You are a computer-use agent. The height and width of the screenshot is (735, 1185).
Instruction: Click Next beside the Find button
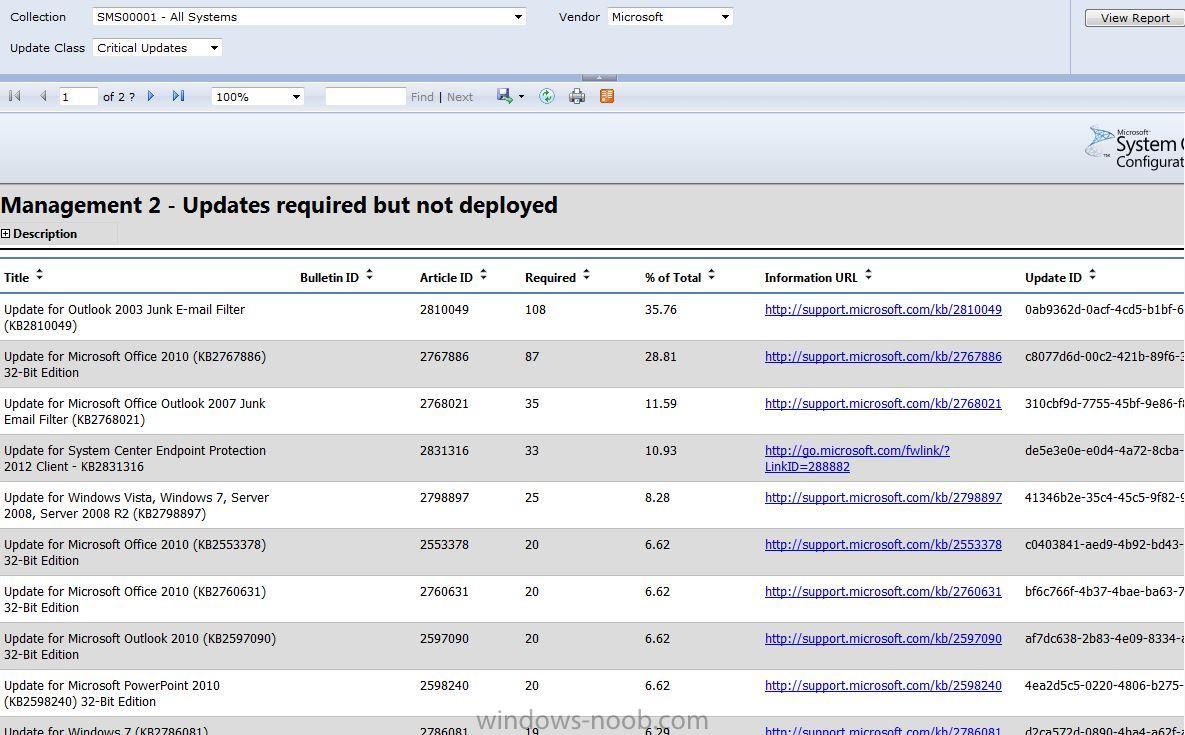click(x=459, y=97)
